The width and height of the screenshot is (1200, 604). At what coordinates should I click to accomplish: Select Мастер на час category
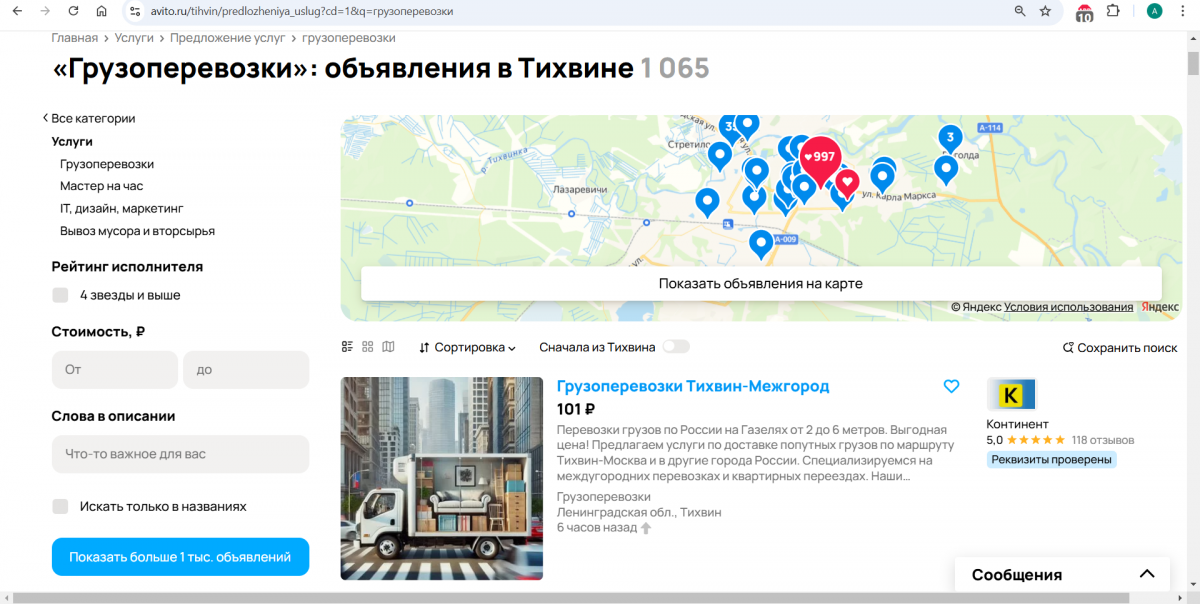[101, 186]
